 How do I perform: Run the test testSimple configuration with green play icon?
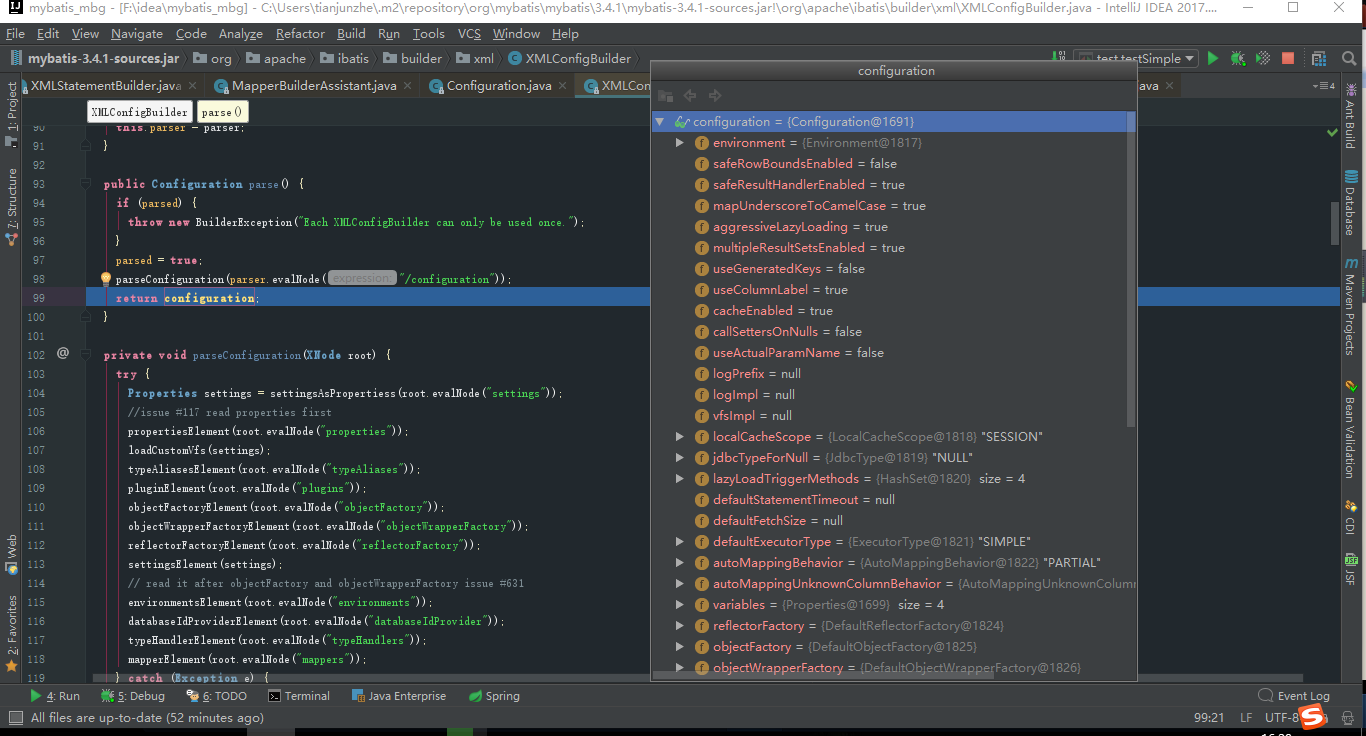pos(1211,58)
